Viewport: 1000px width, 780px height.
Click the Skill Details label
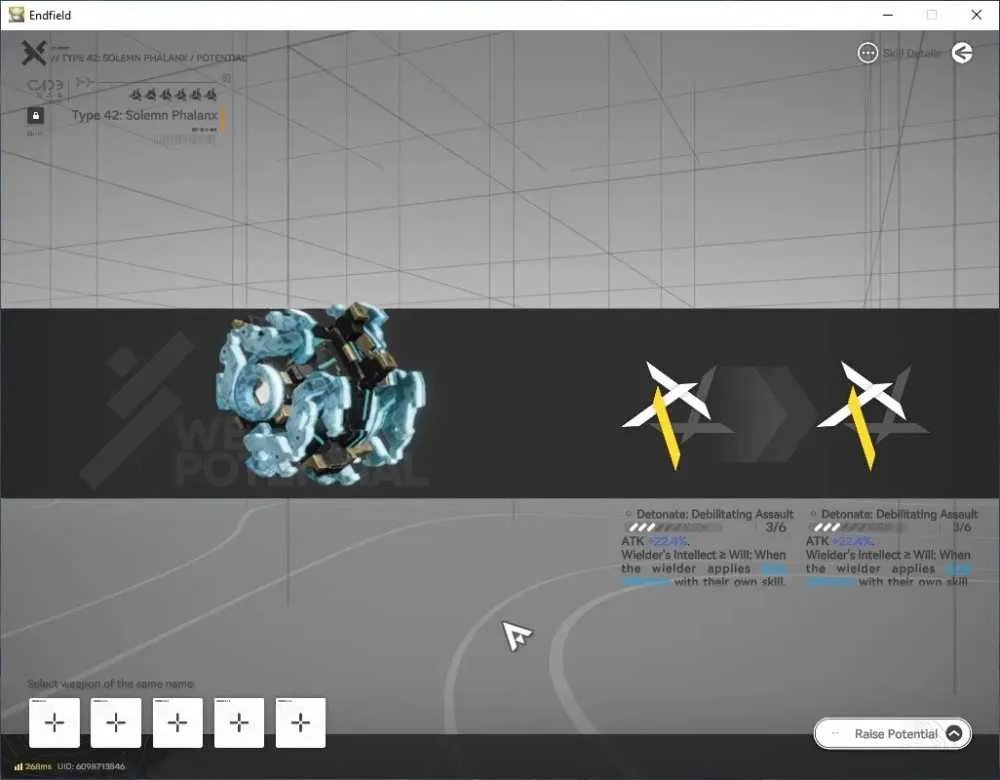coord(911,53)
